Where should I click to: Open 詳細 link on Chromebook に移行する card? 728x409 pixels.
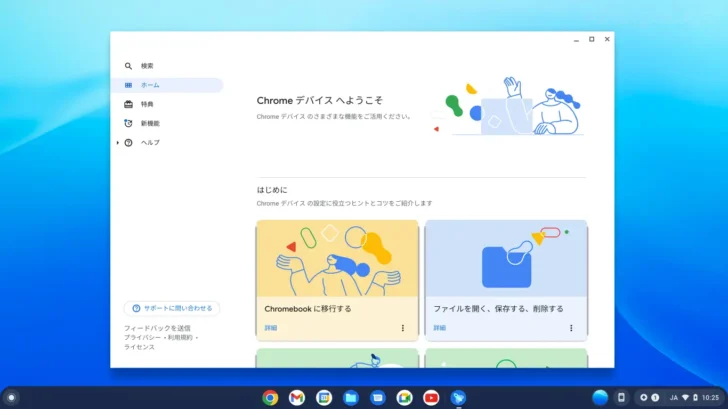(x=271, y=328)
